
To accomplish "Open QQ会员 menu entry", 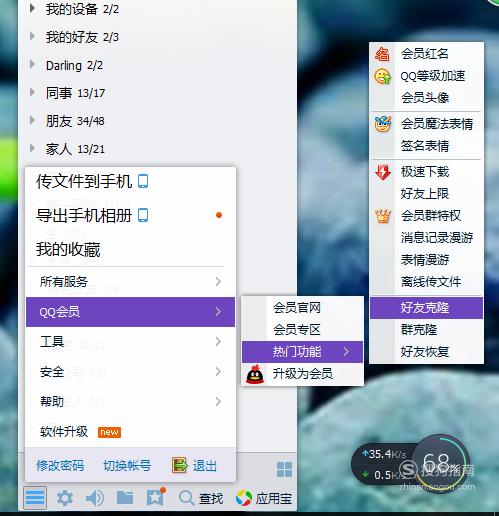I will coord(130,312).
